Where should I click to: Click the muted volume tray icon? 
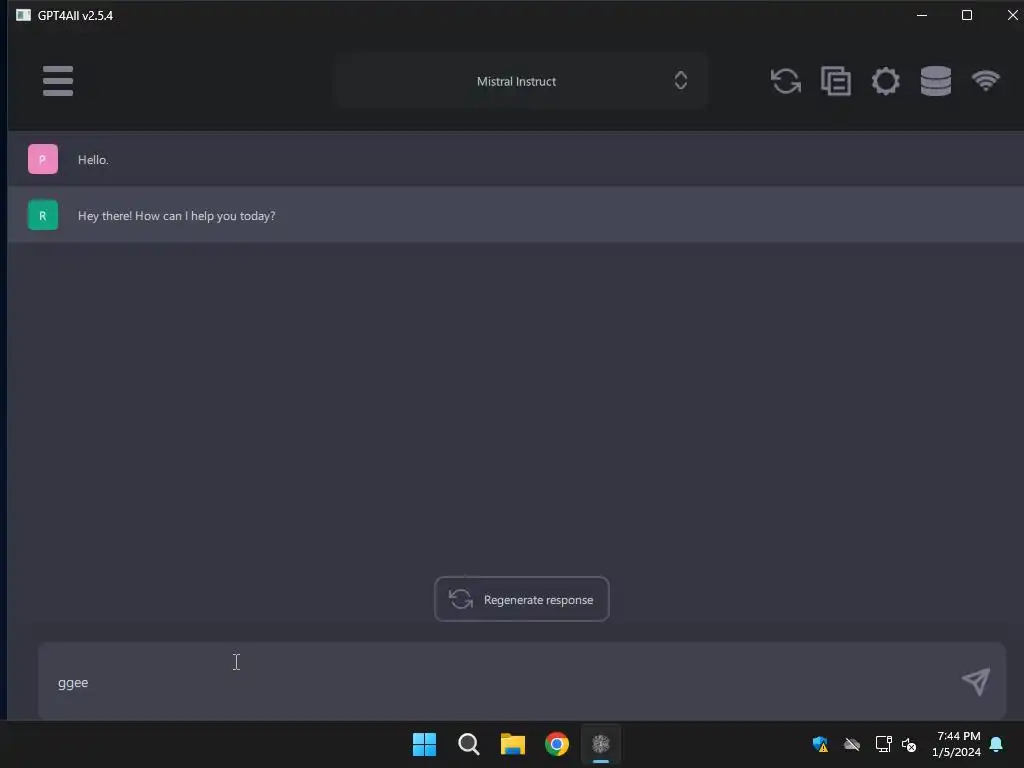tap(909, 744)
